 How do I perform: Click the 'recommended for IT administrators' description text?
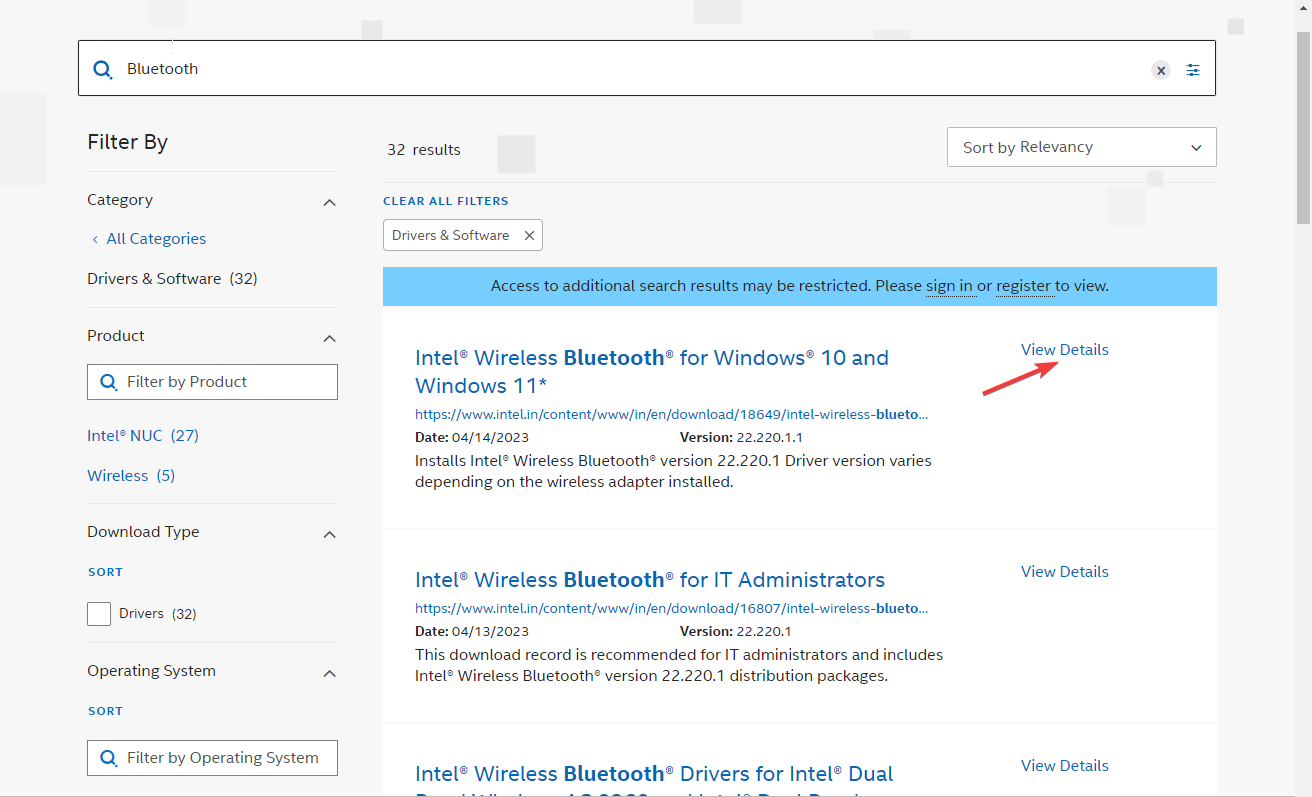coord(679,665)
